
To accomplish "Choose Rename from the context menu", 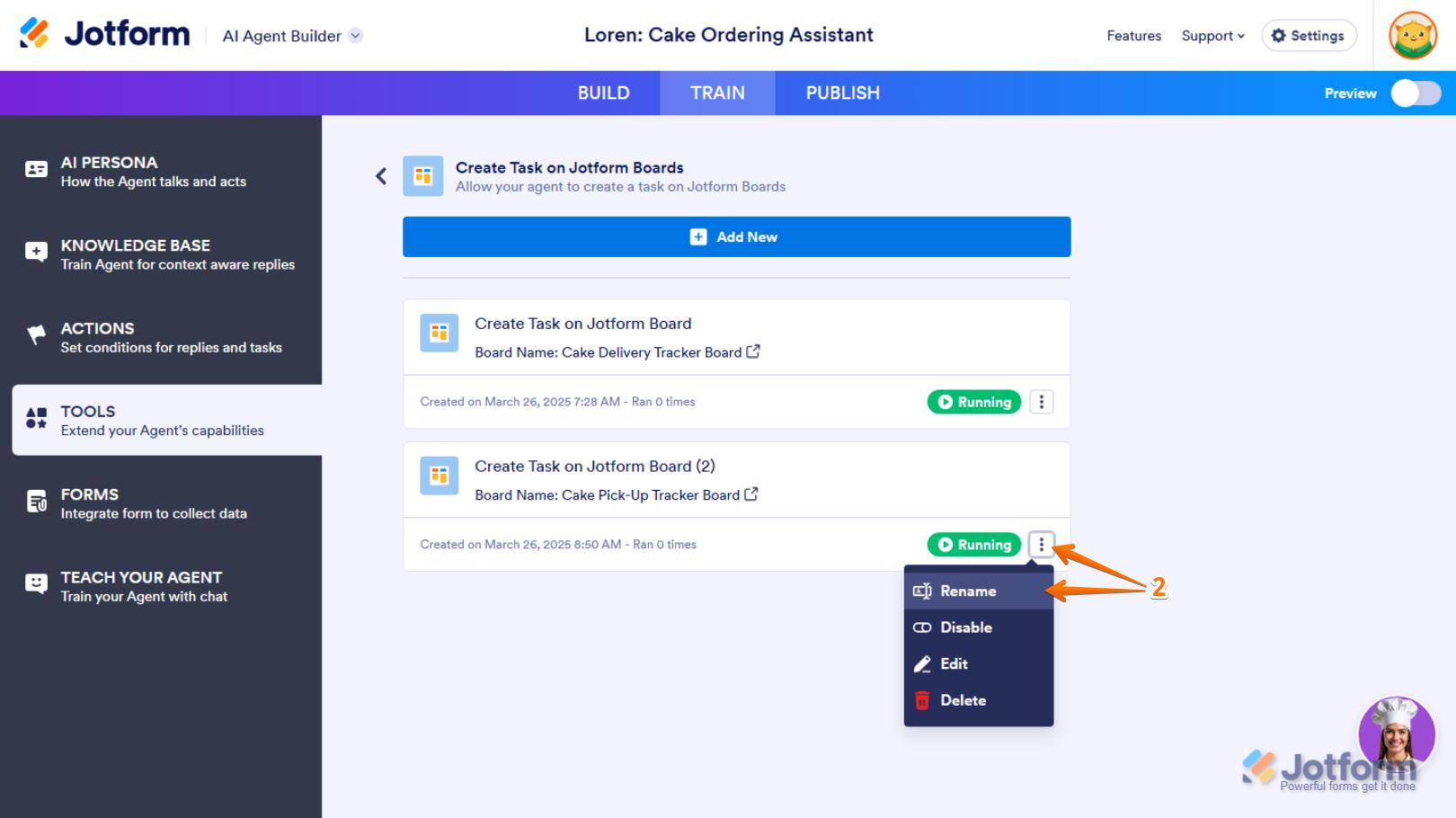I will coord(978,591).
